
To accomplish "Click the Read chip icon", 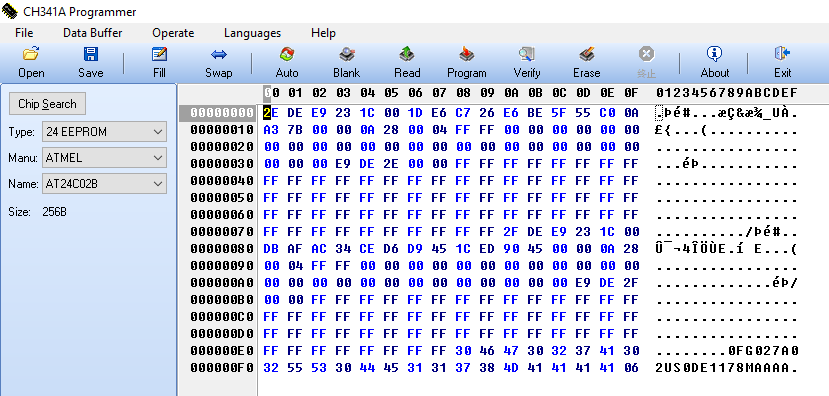I will (x=407, y=54).
